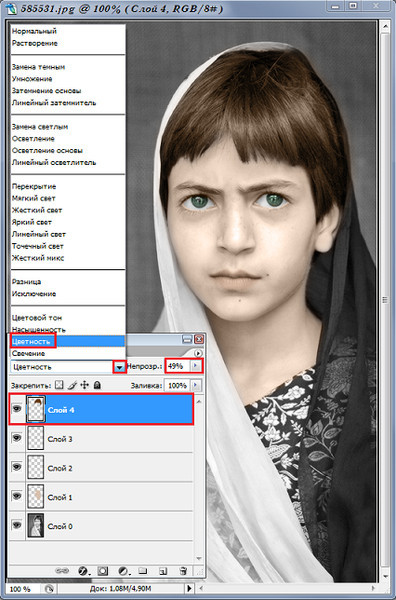Viewport: 396px width, 600px height.
Task: Choose Мягкий свет blend mode
Action: pyautogui.click(x=33, y=198)
